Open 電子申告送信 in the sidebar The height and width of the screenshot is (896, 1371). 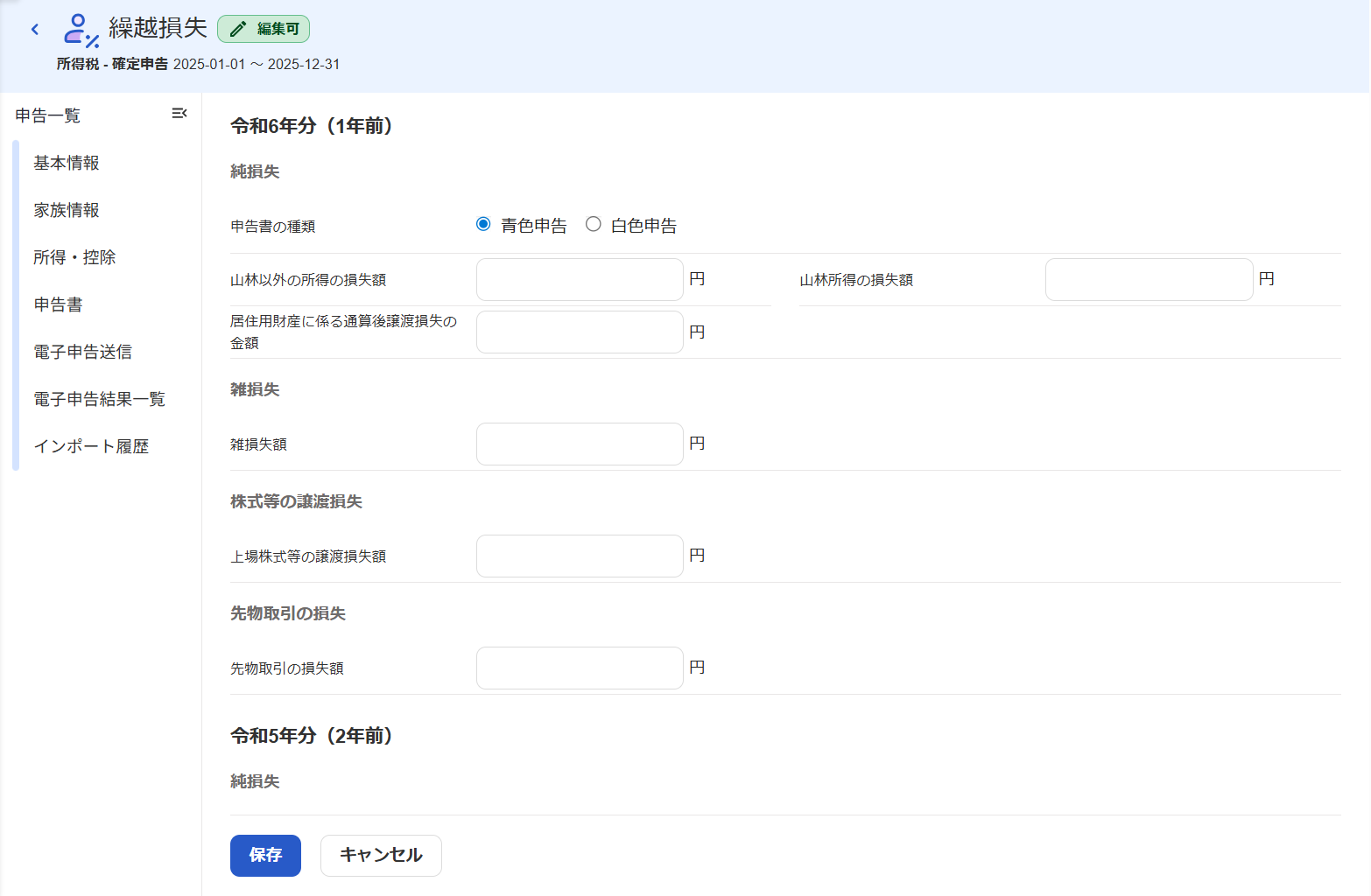click(x=82, y=352)
